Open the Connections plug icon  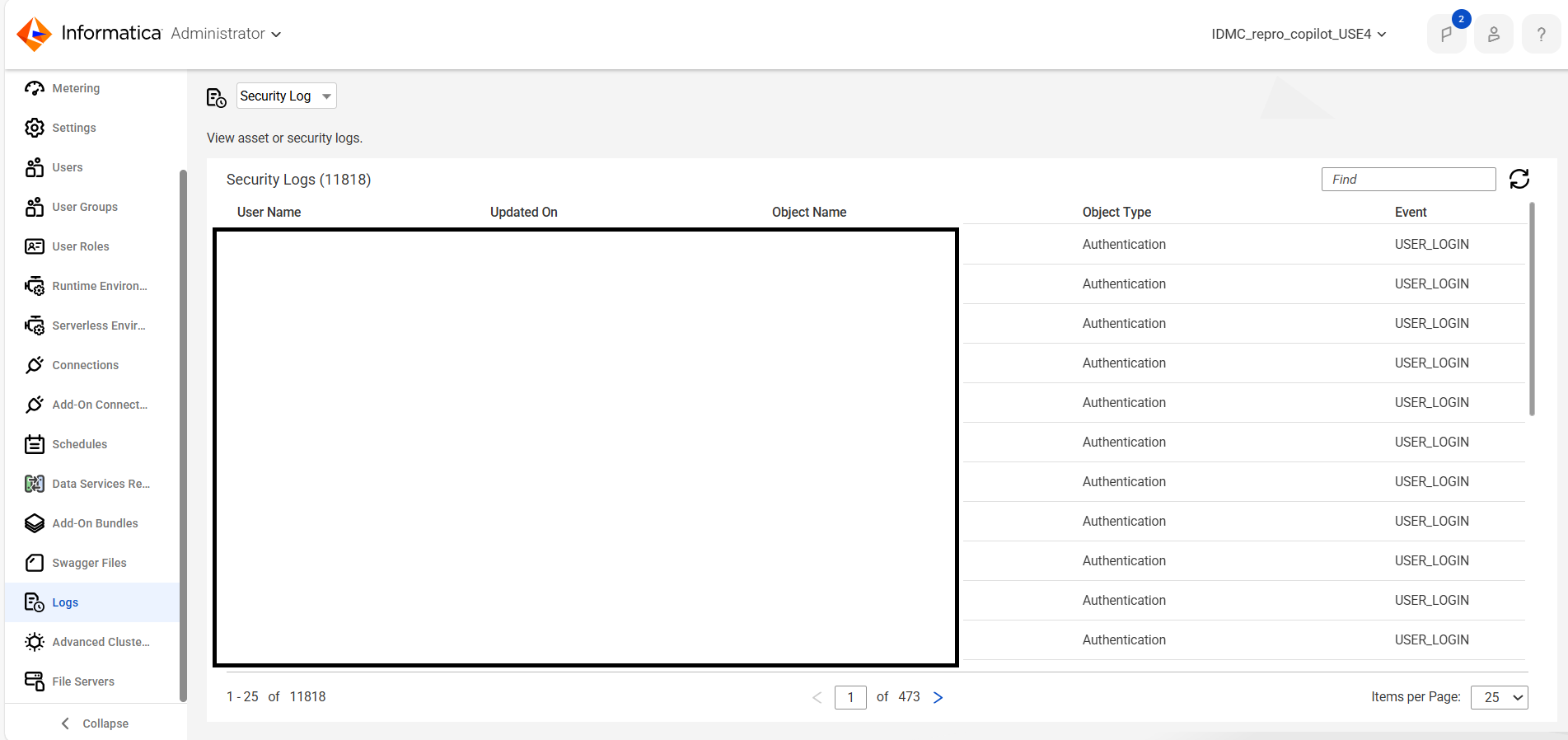click(35, 365)
